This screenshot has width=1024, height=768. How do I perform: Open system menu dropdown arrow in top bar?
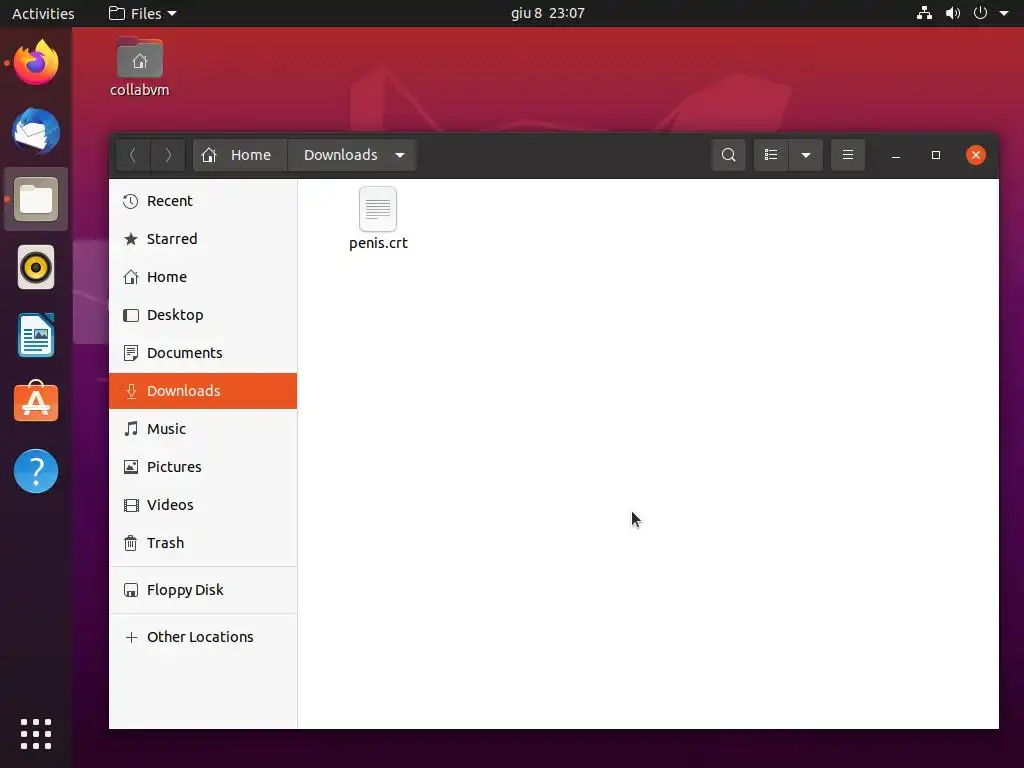(1004, 13)
